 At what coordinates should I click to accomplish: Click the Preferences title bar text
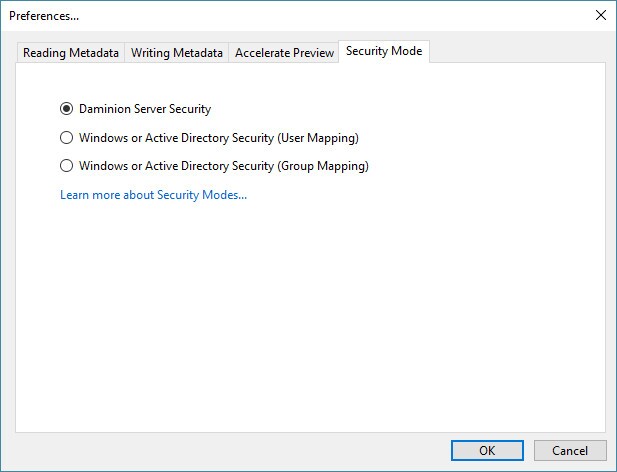point(44,16)
